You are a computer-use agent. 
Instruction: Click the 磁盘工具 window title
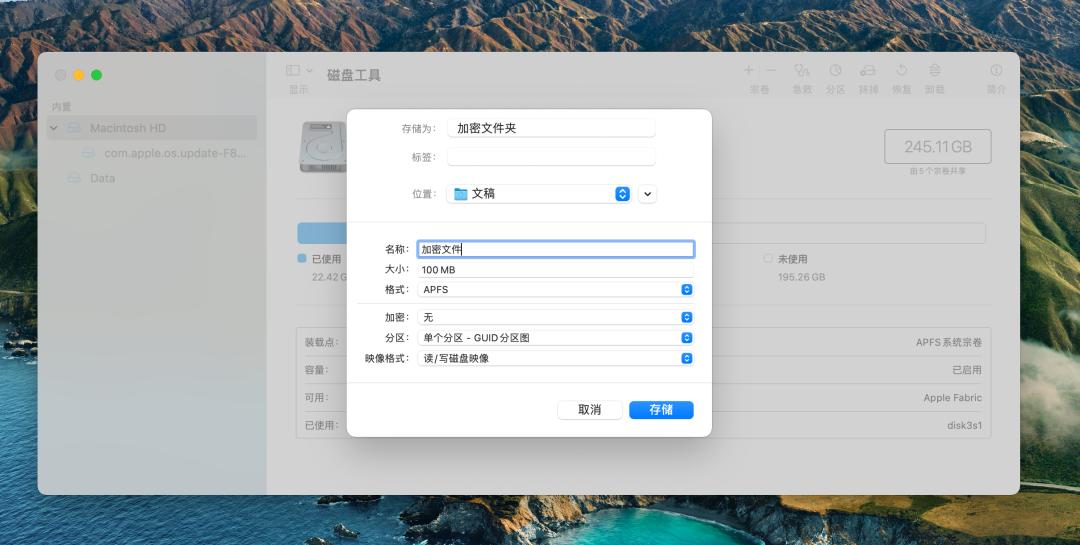point(354,75)
